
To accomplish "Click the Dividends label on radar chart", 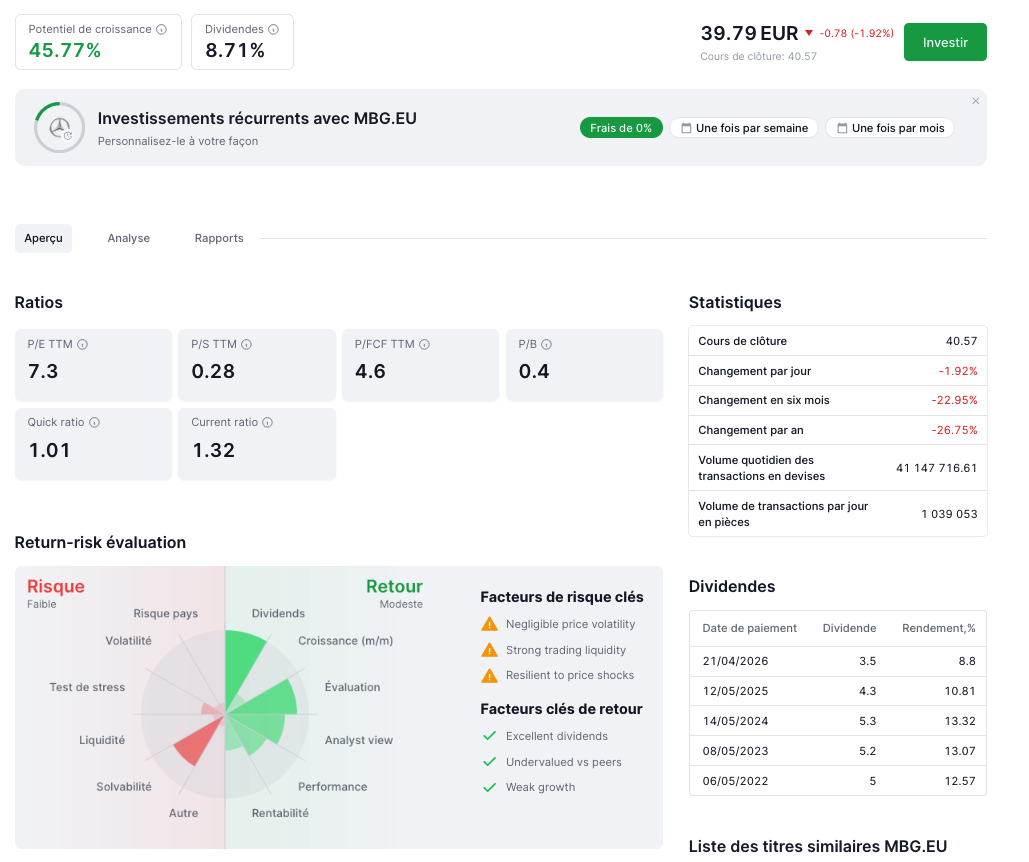I will pyautogui.click(x=278, y=613).
